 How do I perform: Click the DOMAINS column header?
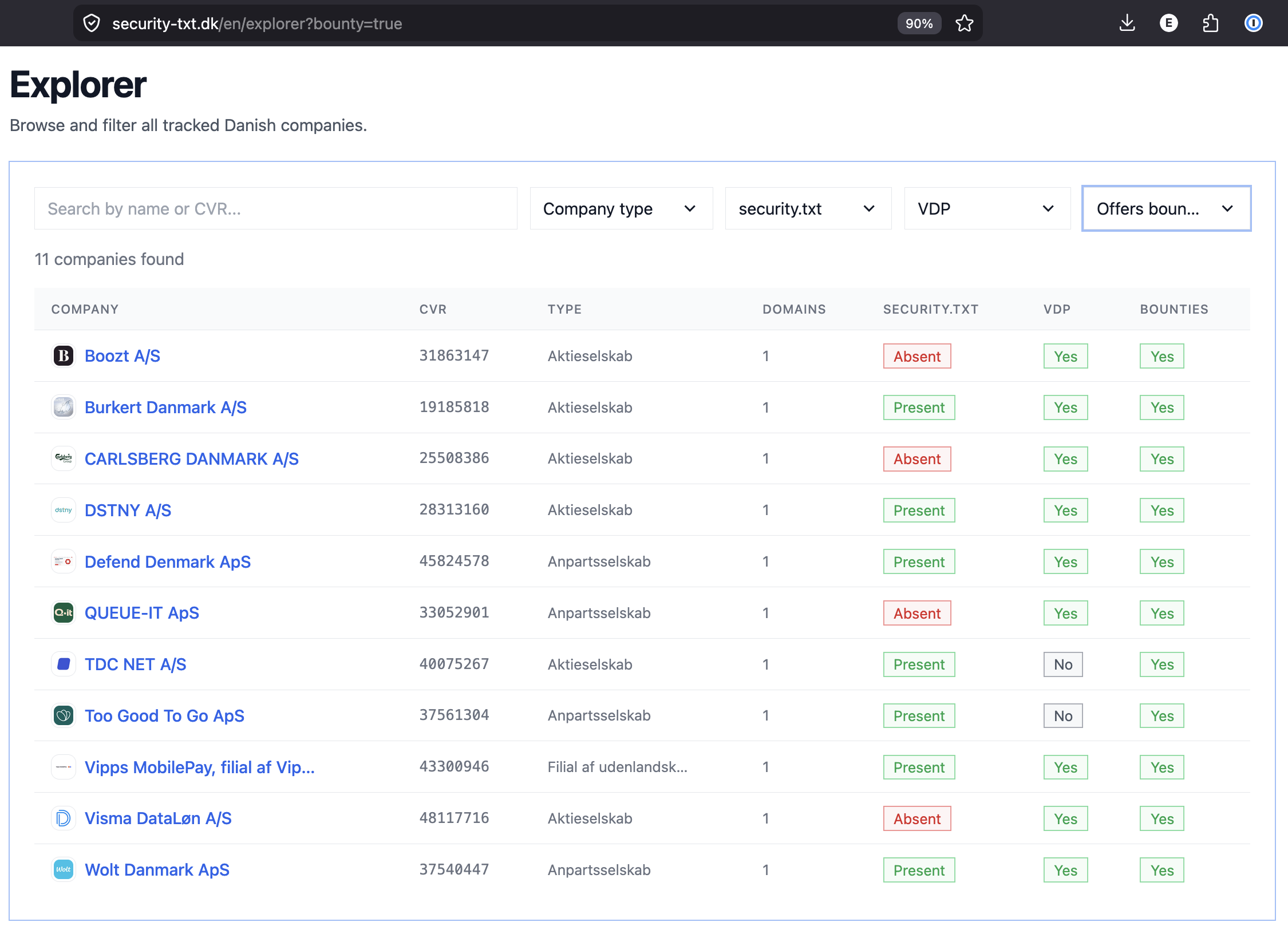pyautogui.click(x=794, y=309)
